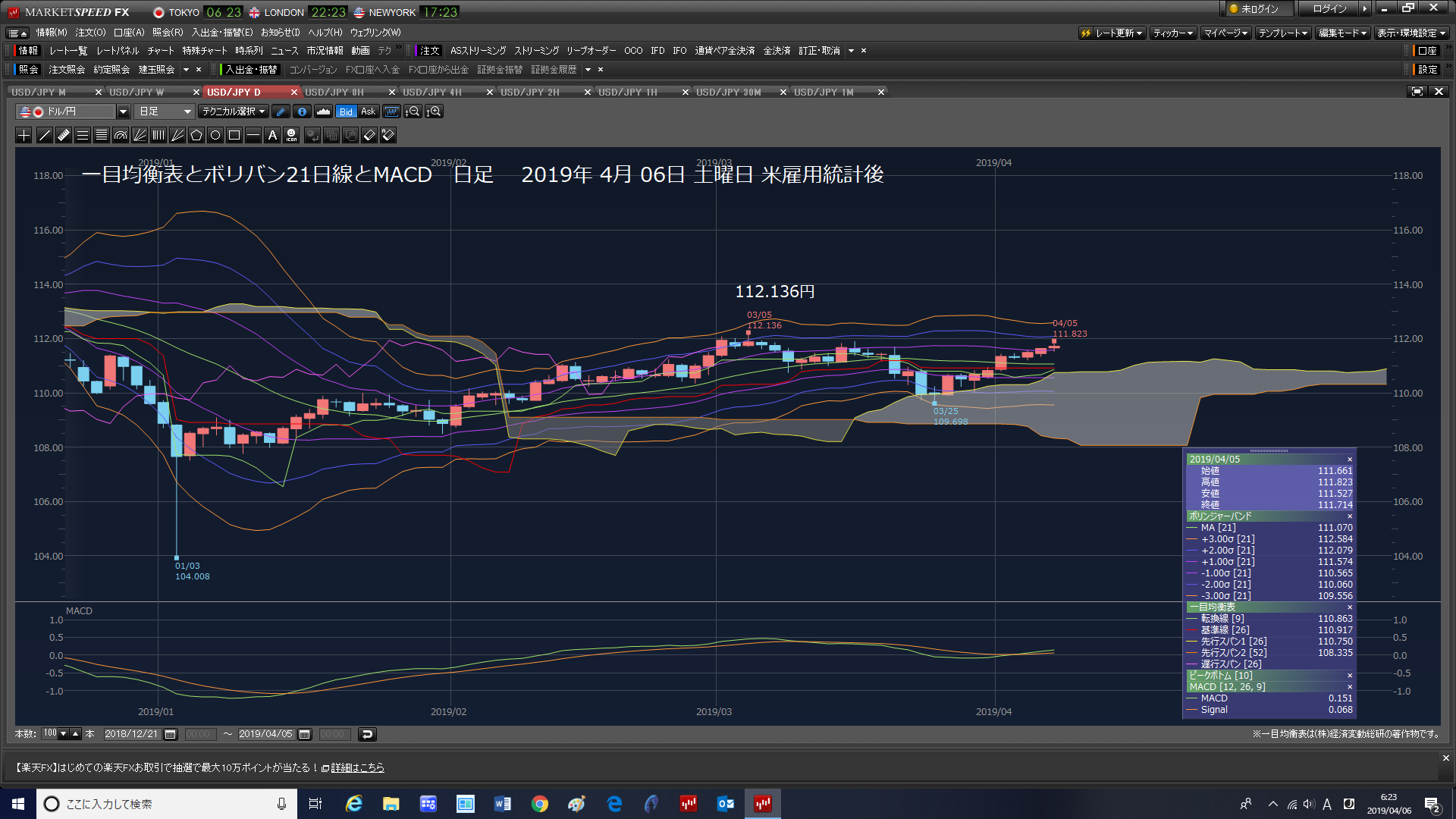Screen dimensions: 1456x819
Task: Toggle Bid price display
Action: point(346,111)
